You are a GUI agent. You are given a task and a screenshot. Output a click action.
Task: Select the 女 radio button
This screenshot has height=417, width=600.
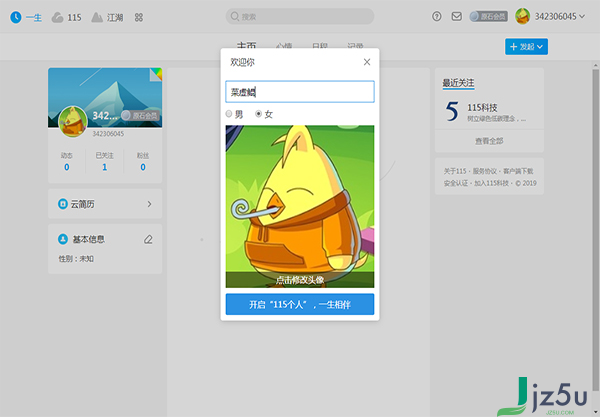tap(259, 114)
